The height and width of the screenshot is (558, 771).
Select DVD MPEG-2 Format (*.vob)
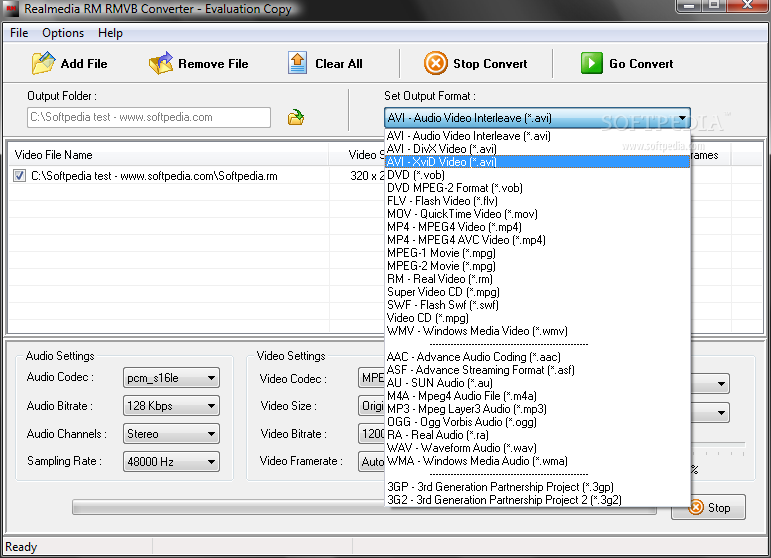click(537, 188)
